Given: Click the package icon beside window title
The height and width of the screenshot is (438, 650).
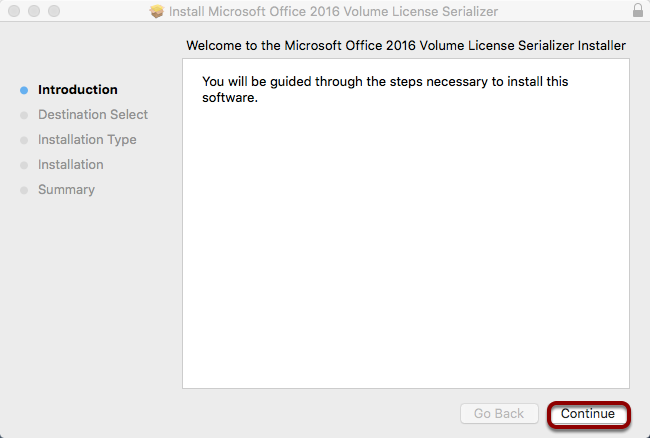Looking at the screenshot, I should tap(157, 11).
